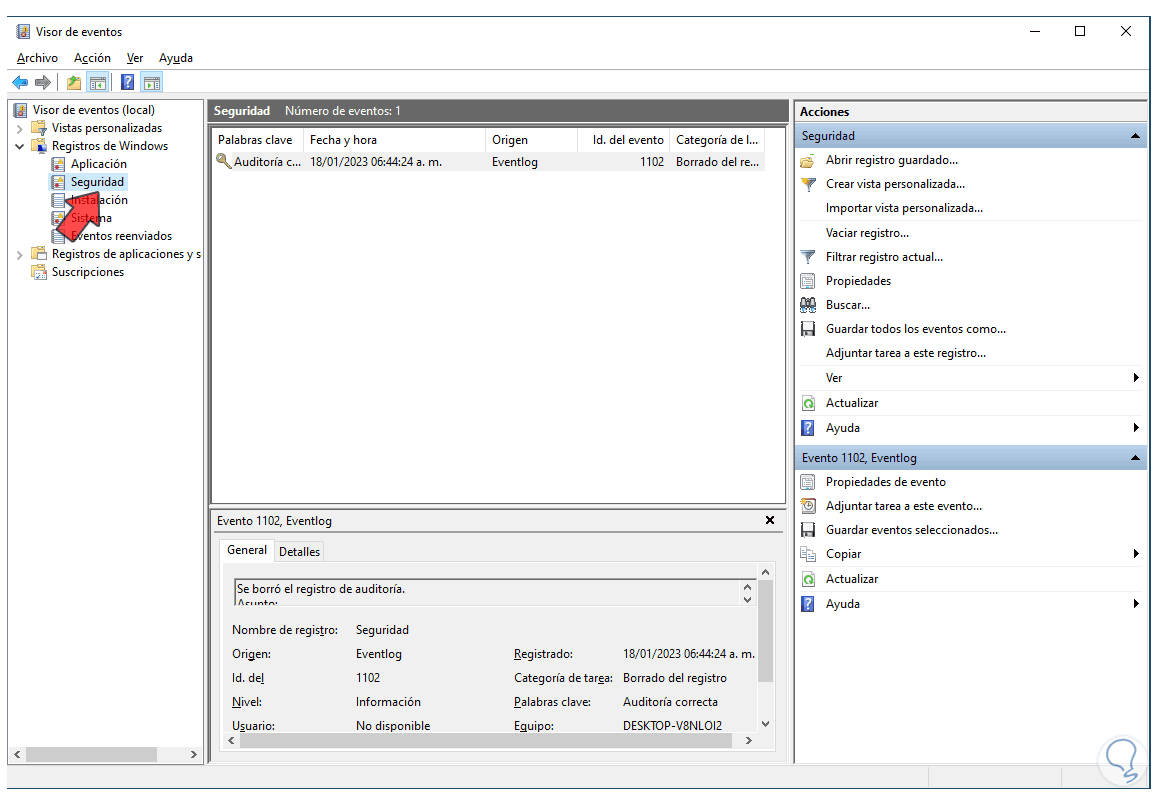Click the Ayuda icon under Evento 1102
Screen dimensions: 1157x805
coord(808,604)
